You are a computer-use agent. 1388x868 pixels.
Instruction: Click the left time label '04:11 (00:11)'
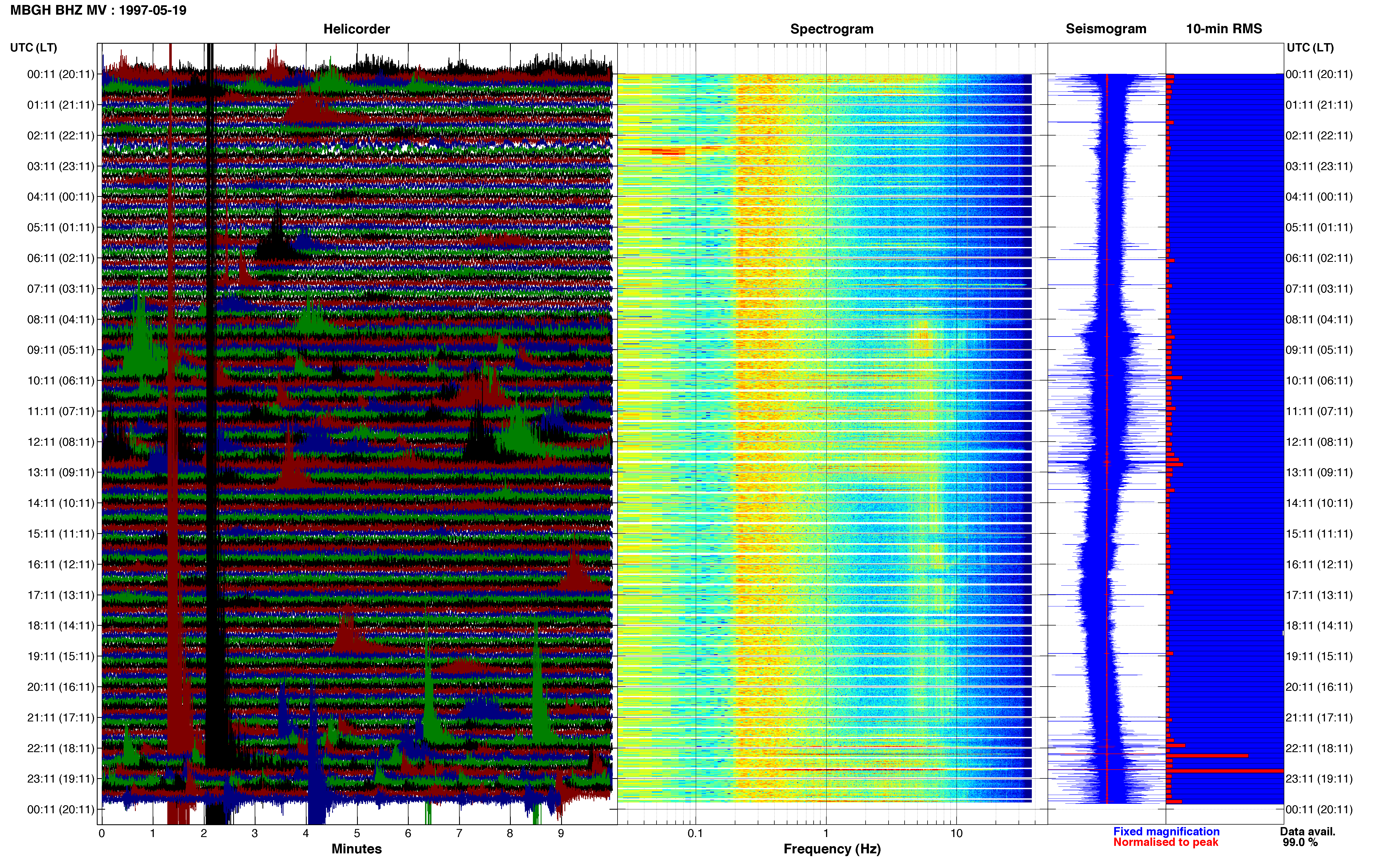61,197
